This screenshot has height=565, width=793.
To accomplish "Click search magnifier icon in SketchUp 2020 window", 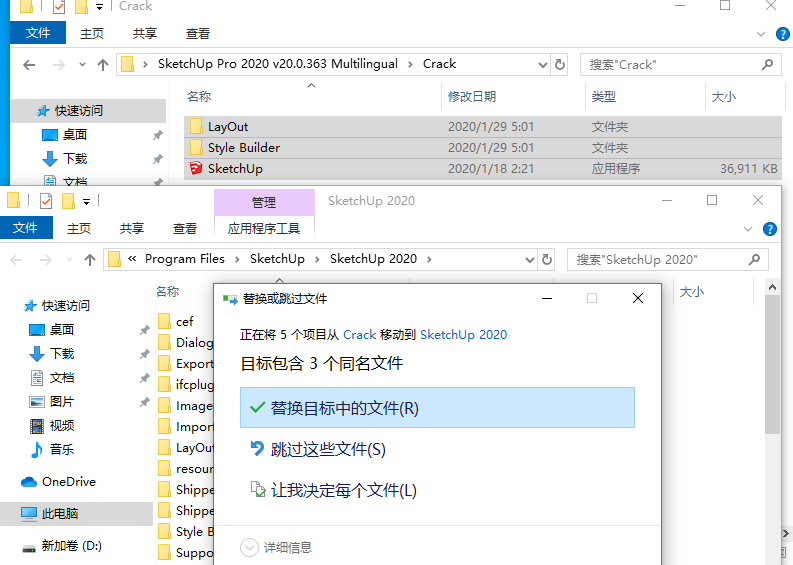I will (x=755, y=260).
